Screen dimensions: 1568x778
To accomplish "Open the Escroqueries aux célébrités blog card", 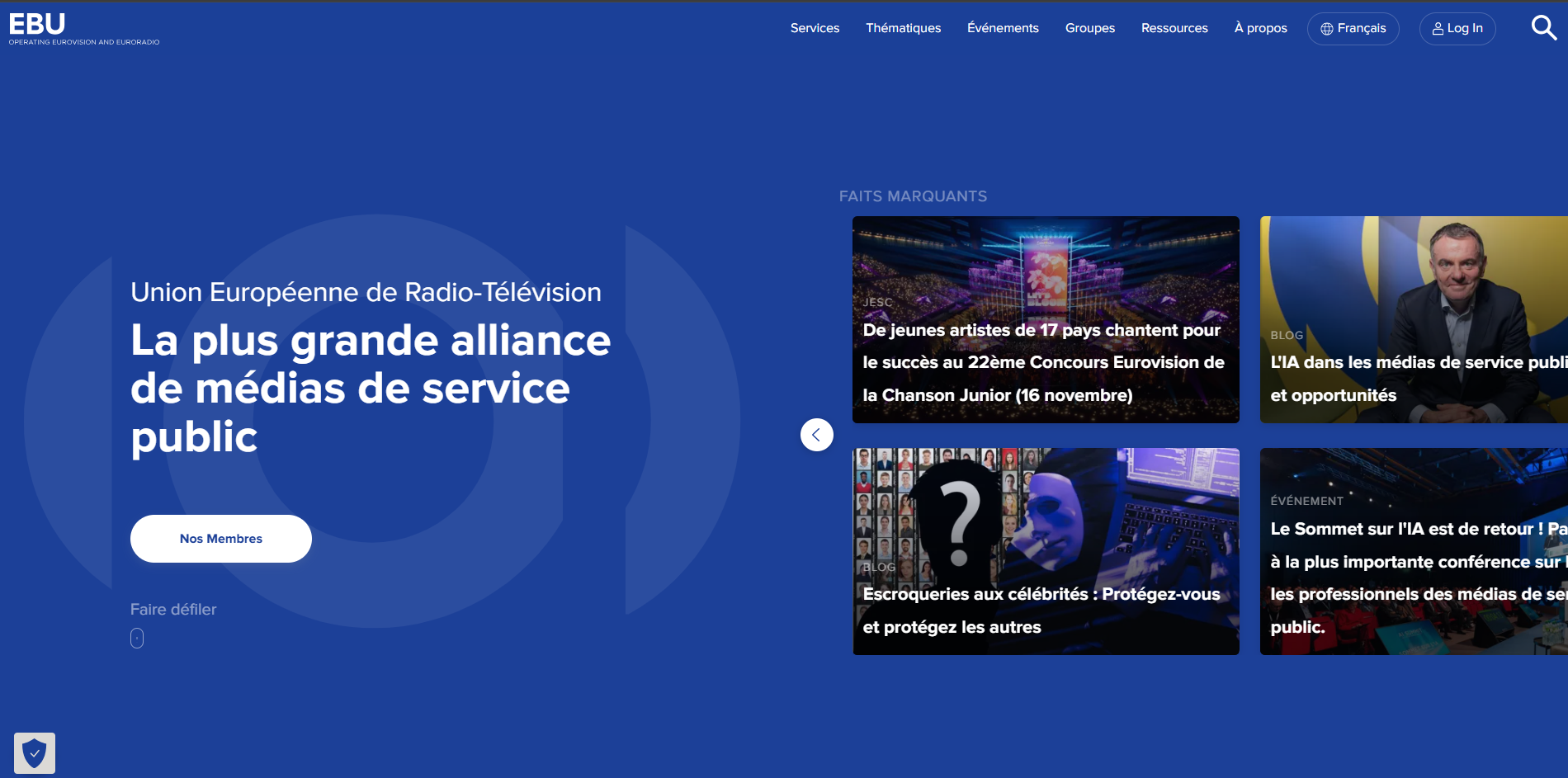I will (1046, 552).
